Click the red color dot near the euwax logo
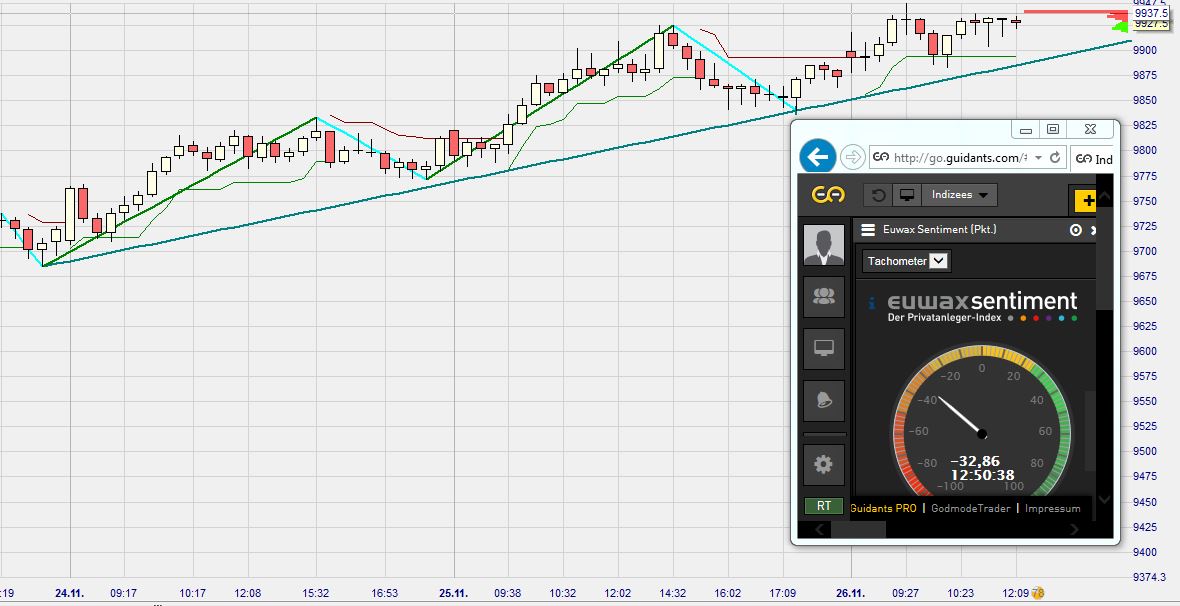The width and height of the screenshot is (1180, 606). tap(1035, 317)
